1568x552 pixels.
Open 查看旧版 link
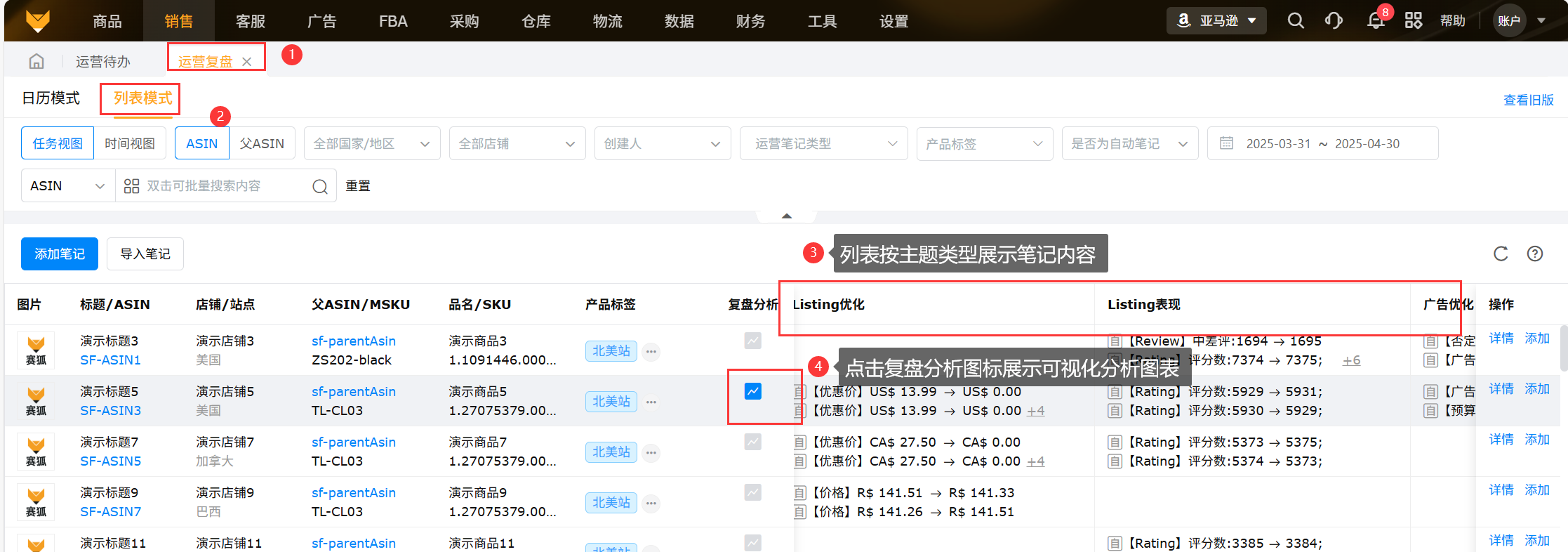[x=1529, y=100]
